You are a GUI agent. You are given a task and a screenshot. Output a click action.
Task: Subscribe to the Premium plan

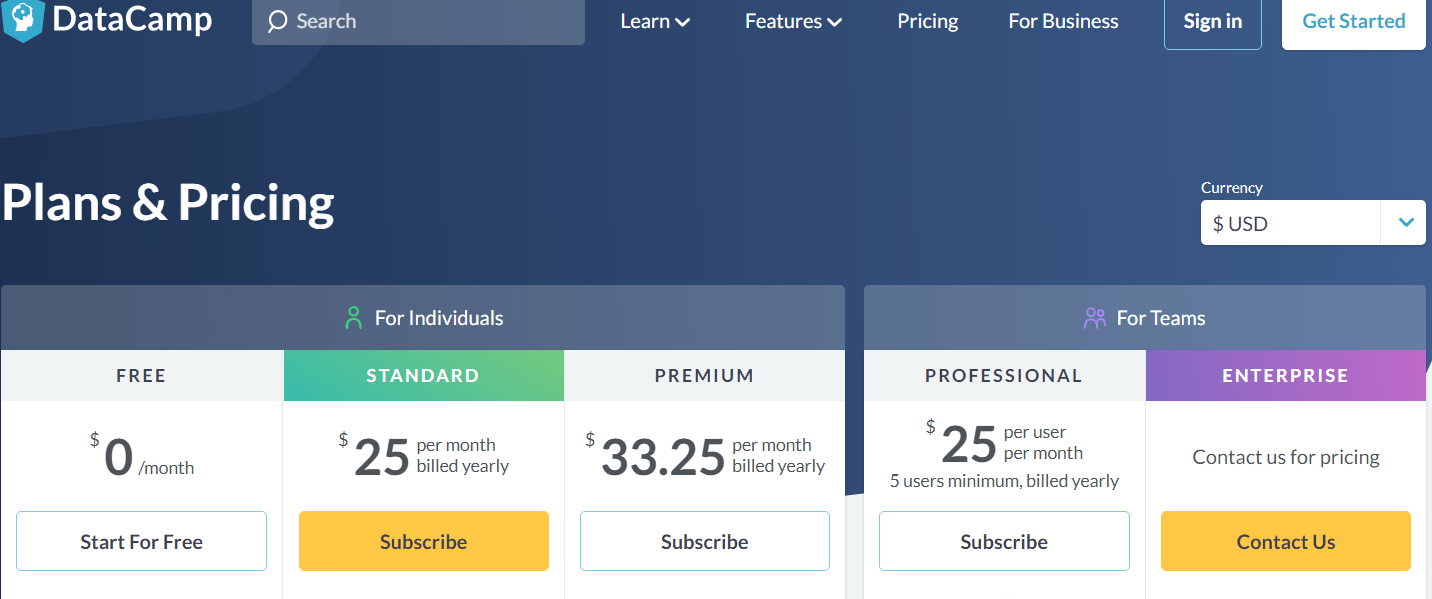pos(705,541)
